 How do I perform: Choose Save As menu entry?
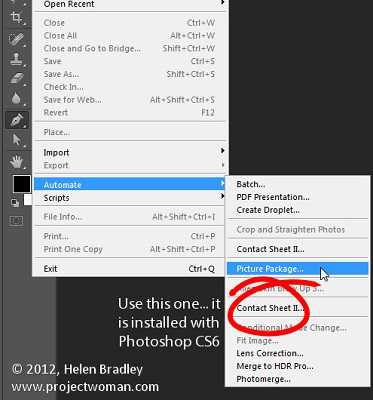131,74
